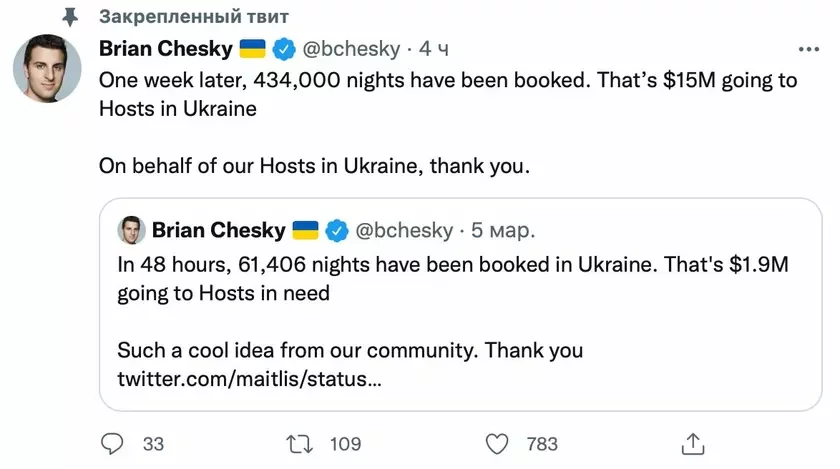Click the share upload icon
The image size is (840, 469).
pyautogui.click(x=691, y=442)
